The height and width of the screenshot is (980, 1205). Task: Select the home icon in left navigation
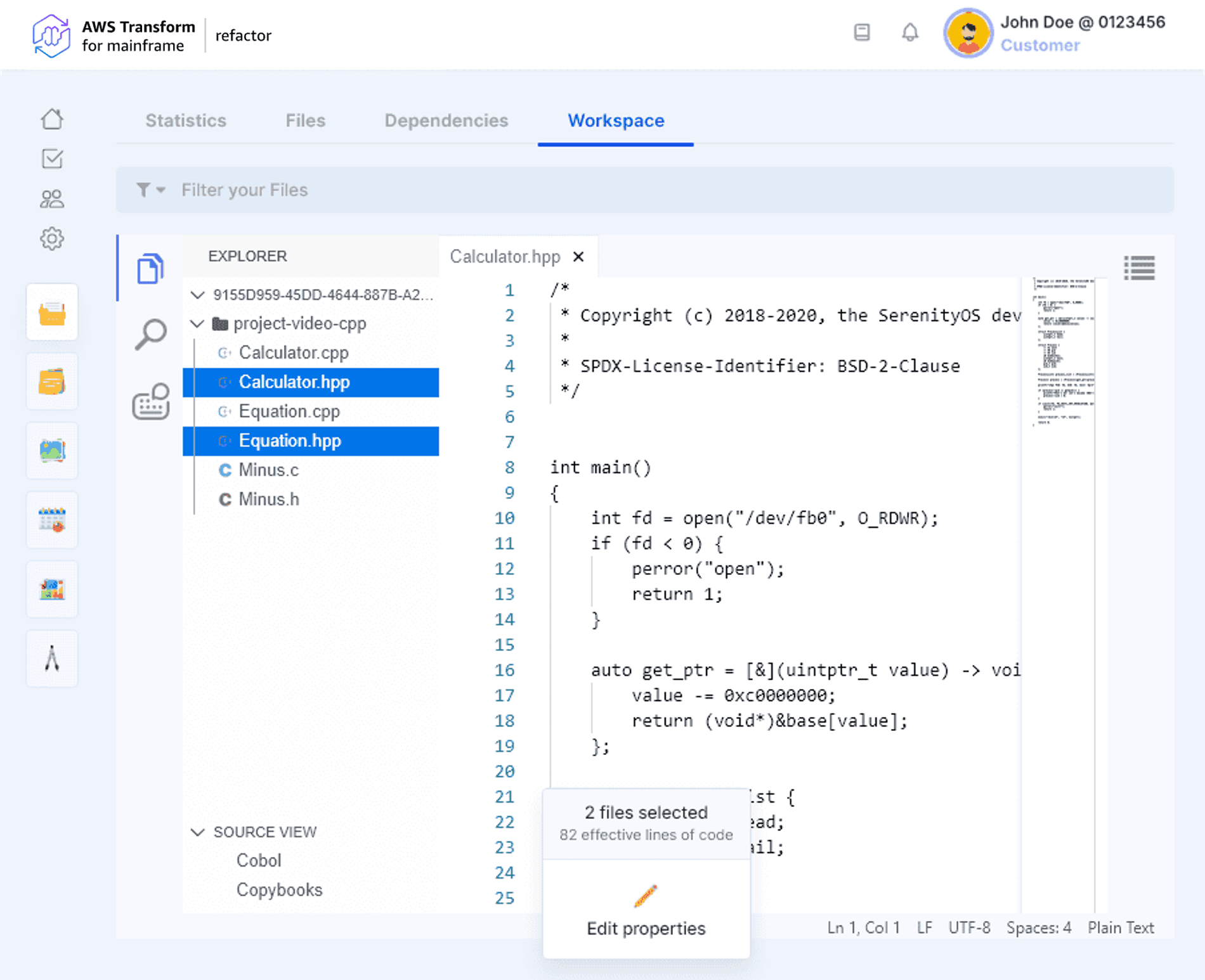pos(53,119)
